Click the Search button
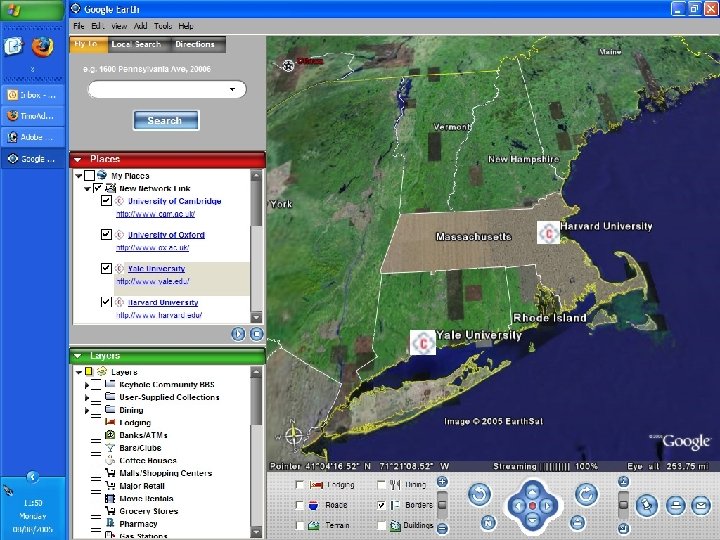The height and width of the screenshot is (540, 720). pos(166,121)
